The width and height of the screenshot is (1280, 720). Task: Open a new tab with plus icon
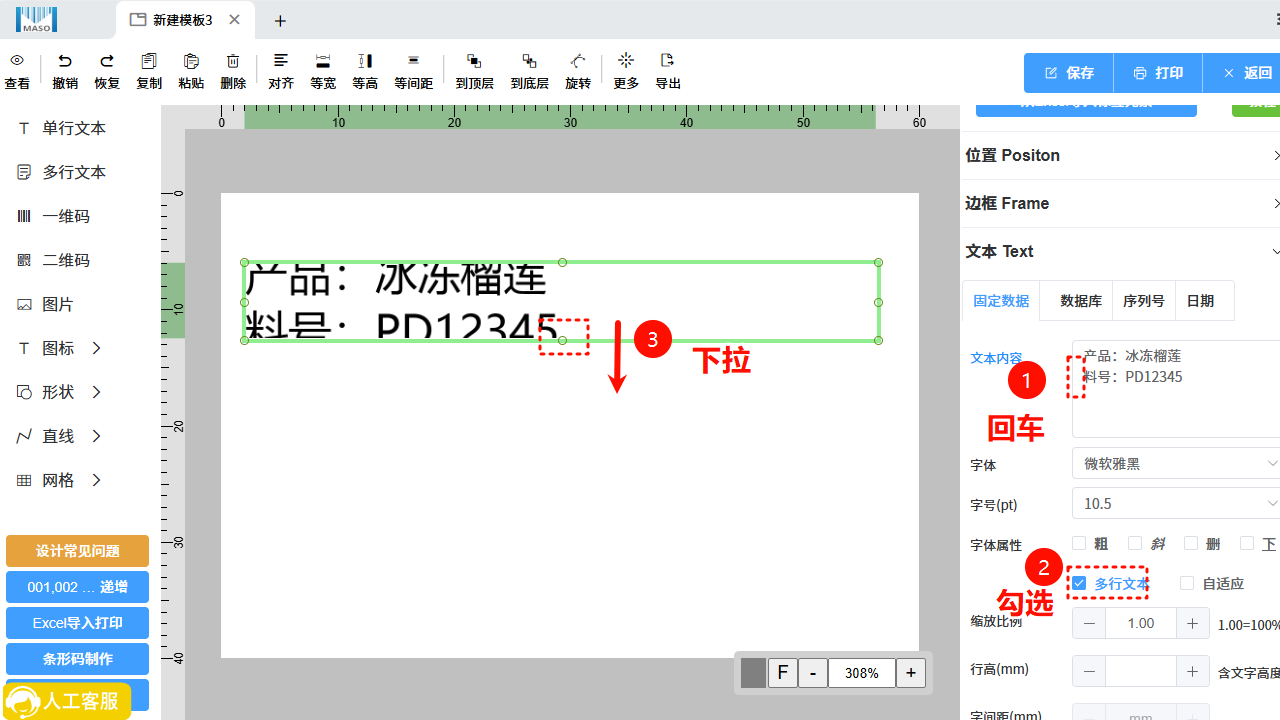point(281,20)
